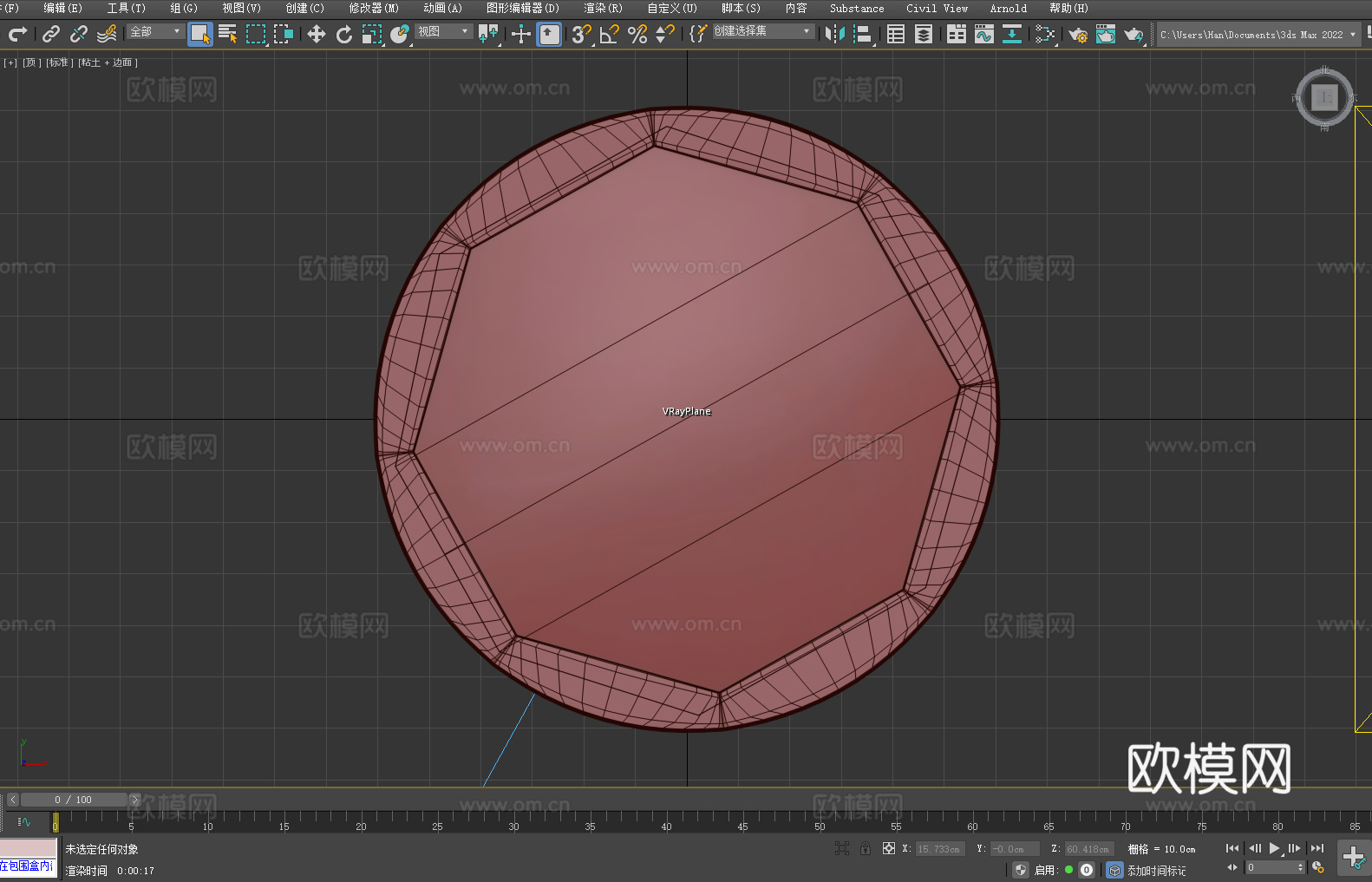Play the animation
The width and height of the screenshot is (1372, 882).
point(1275,848)
